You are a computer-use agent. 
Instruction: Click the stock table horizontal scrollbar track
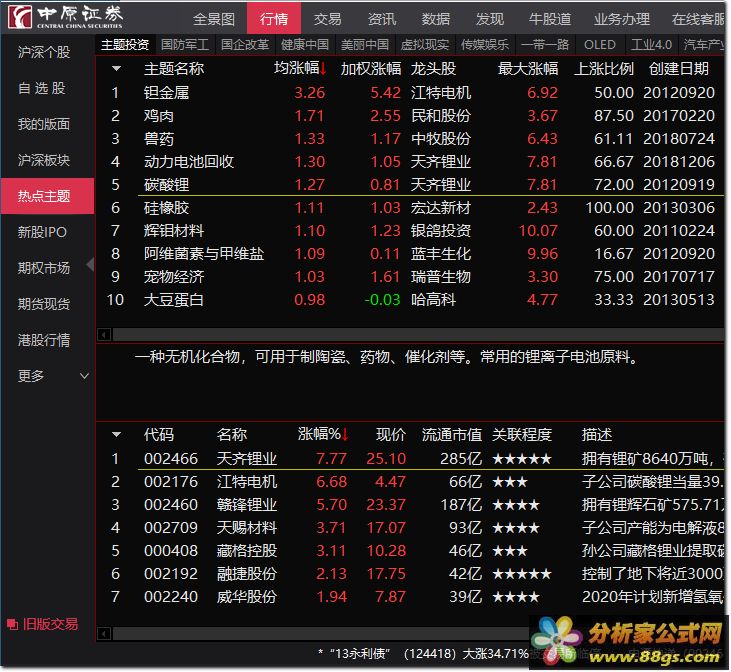(x=321, y=633)
